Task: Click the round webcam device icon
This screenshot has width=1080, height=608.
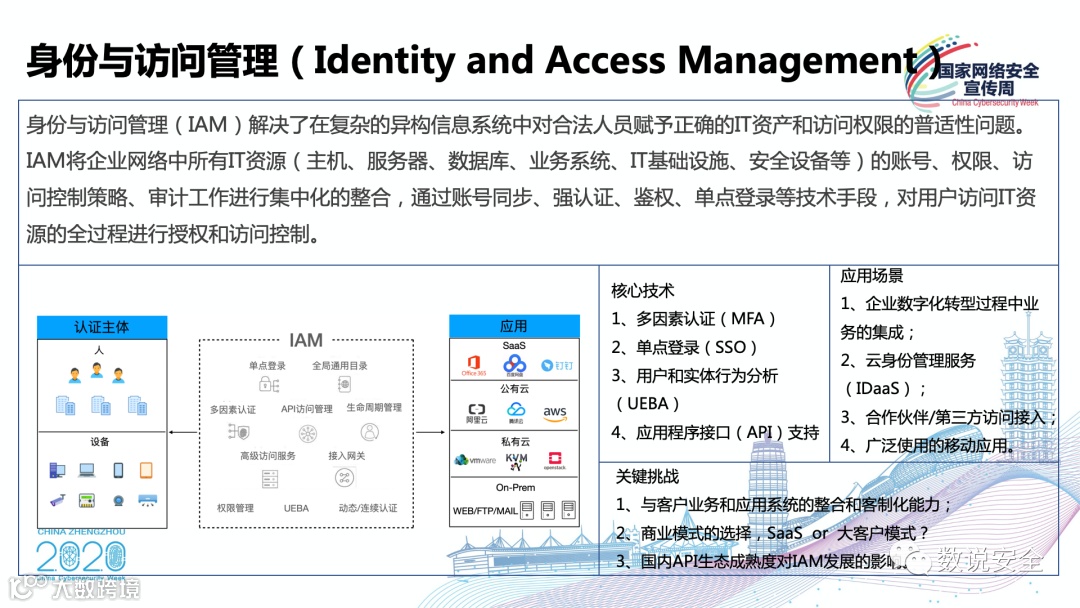Action: point(118,501)
